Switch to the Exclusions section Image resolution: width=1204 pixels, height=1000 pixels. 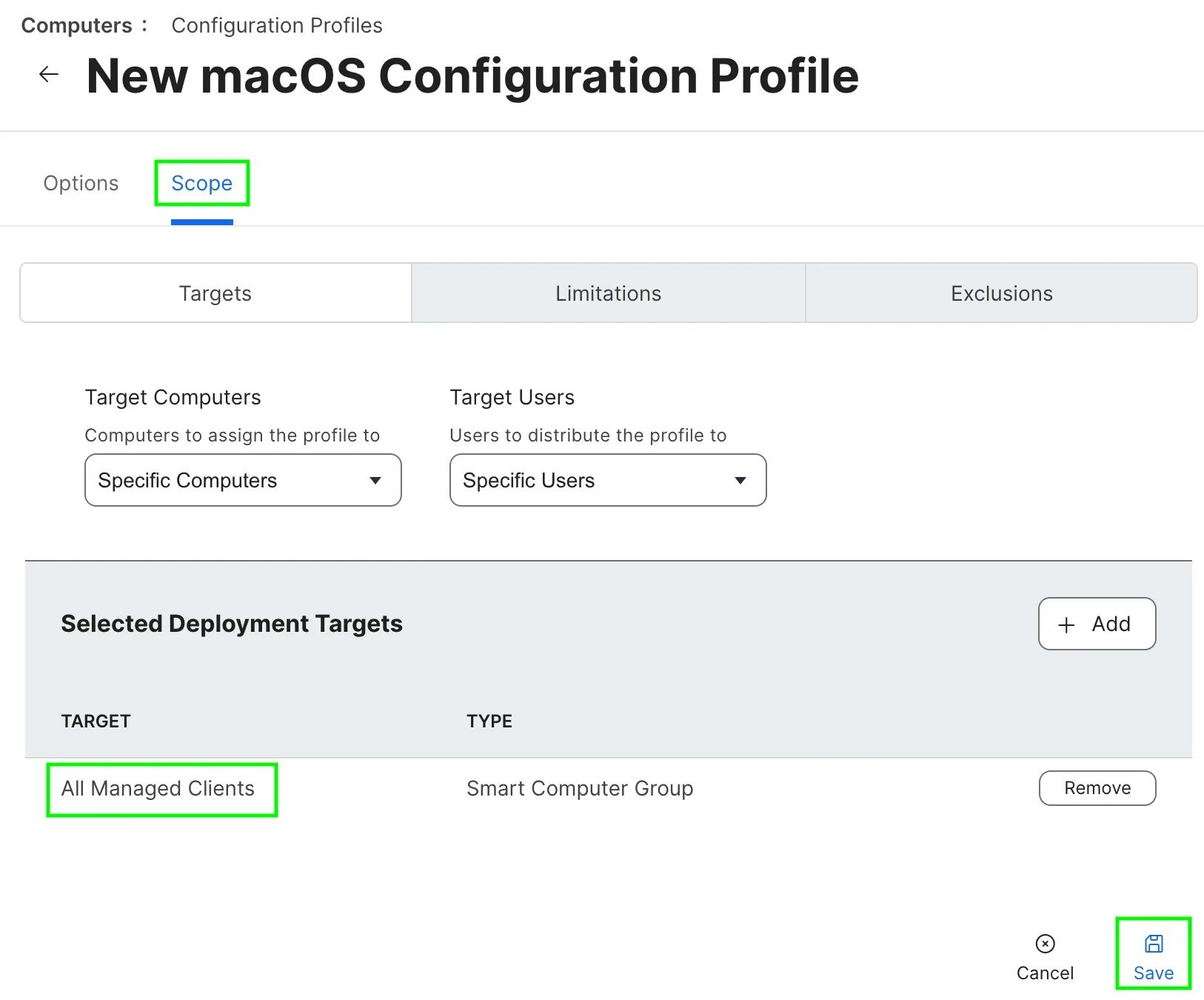tap(1001, 293)
